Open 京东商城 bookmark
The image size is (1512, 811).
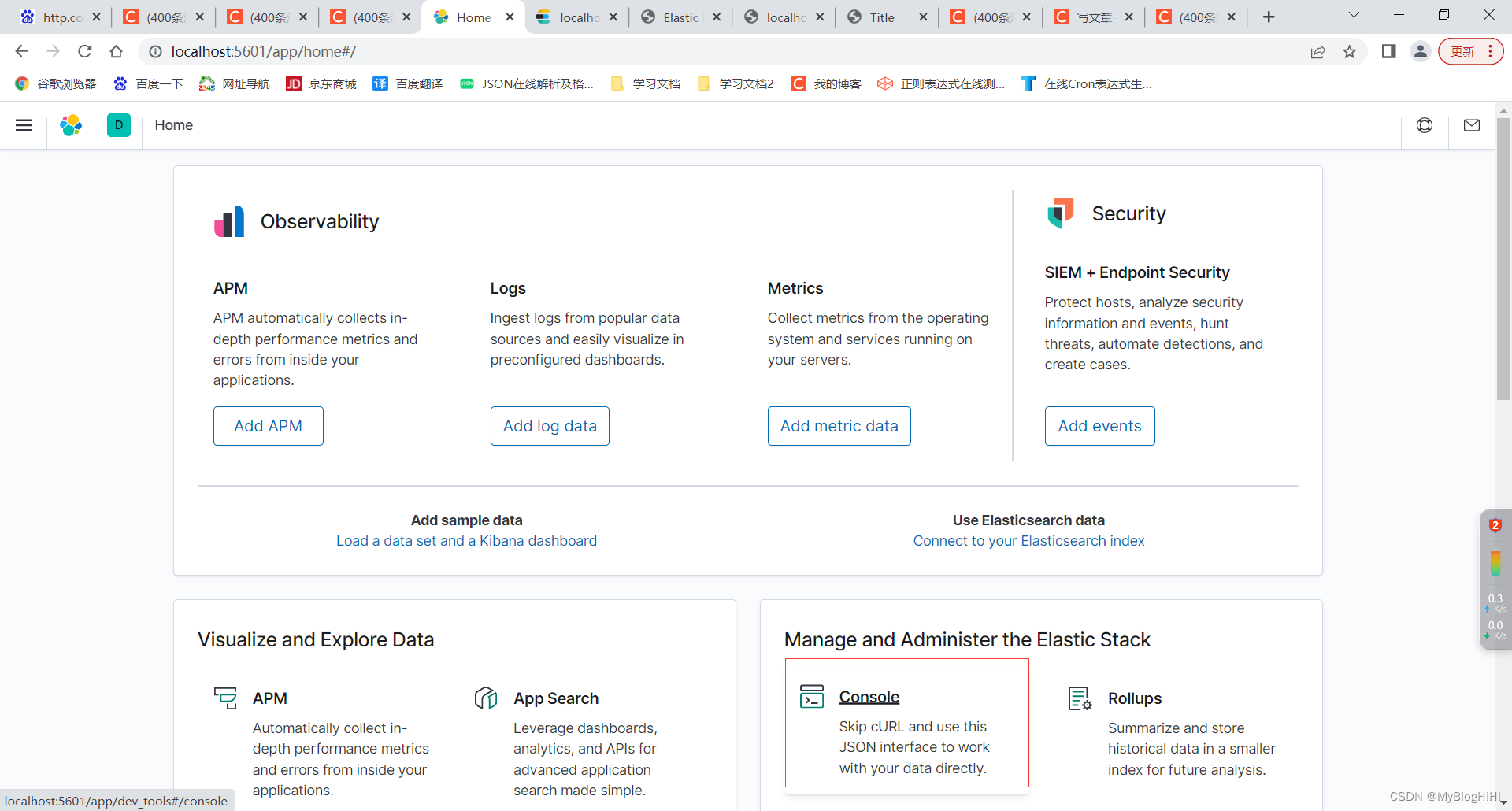pos(321,83)
